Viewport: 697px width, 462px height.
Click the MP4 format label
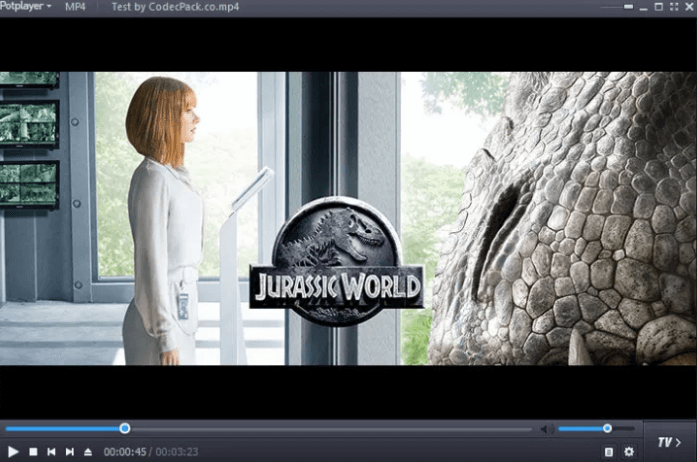[75, 7]
